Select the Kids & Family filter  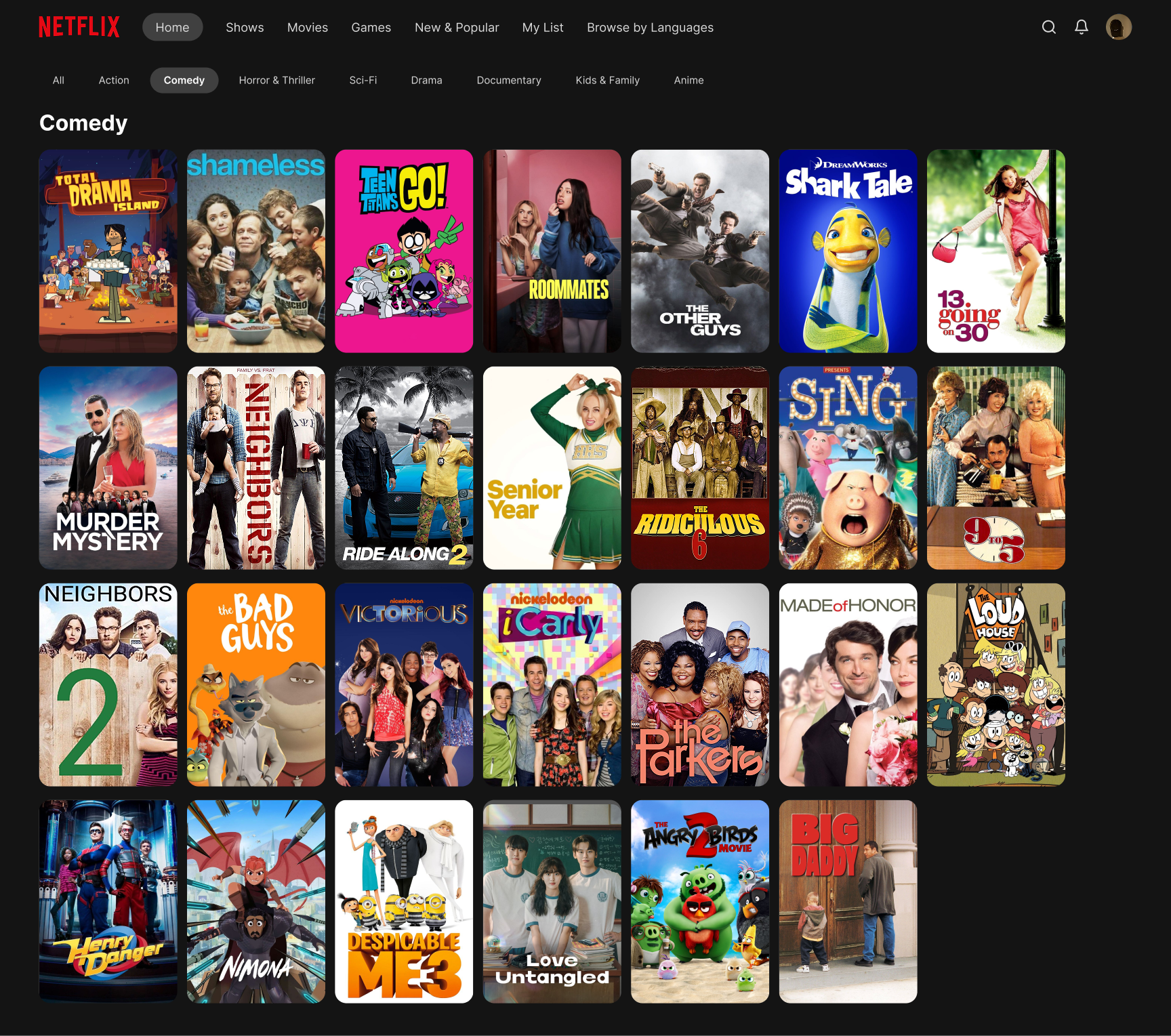607,80
